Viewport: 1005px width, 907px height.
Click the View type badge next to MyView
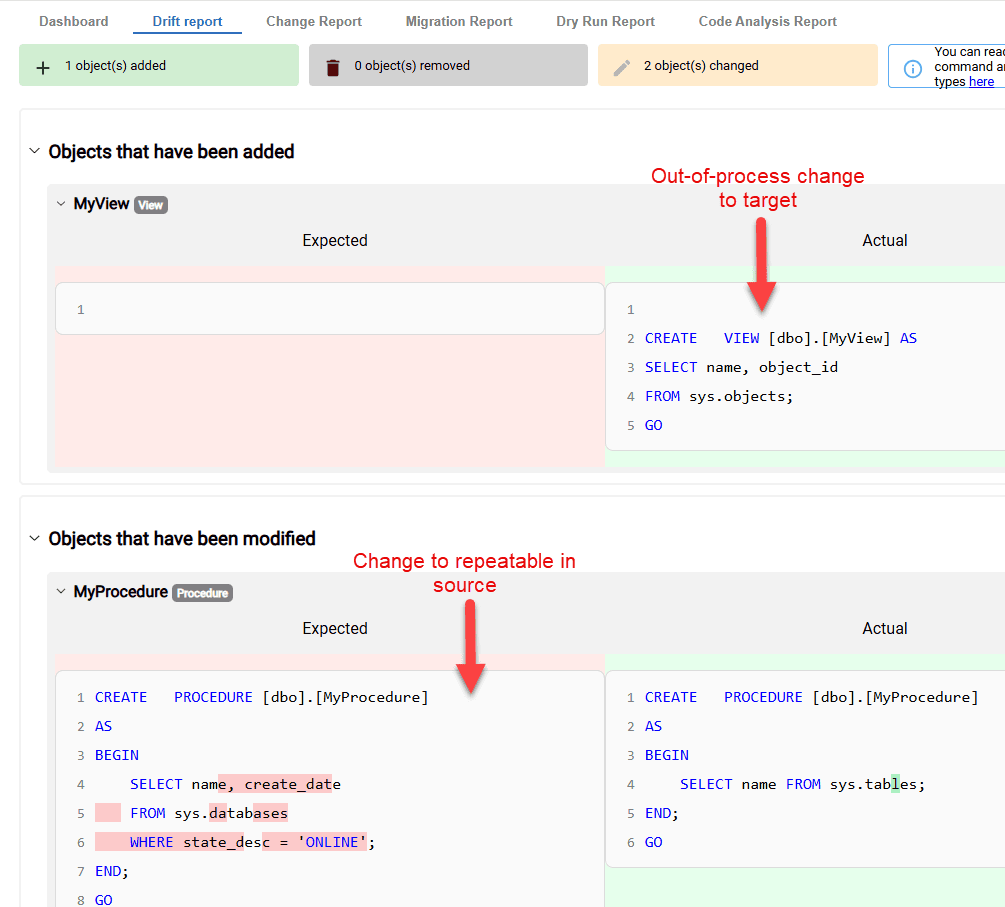[x=151, y=205]
